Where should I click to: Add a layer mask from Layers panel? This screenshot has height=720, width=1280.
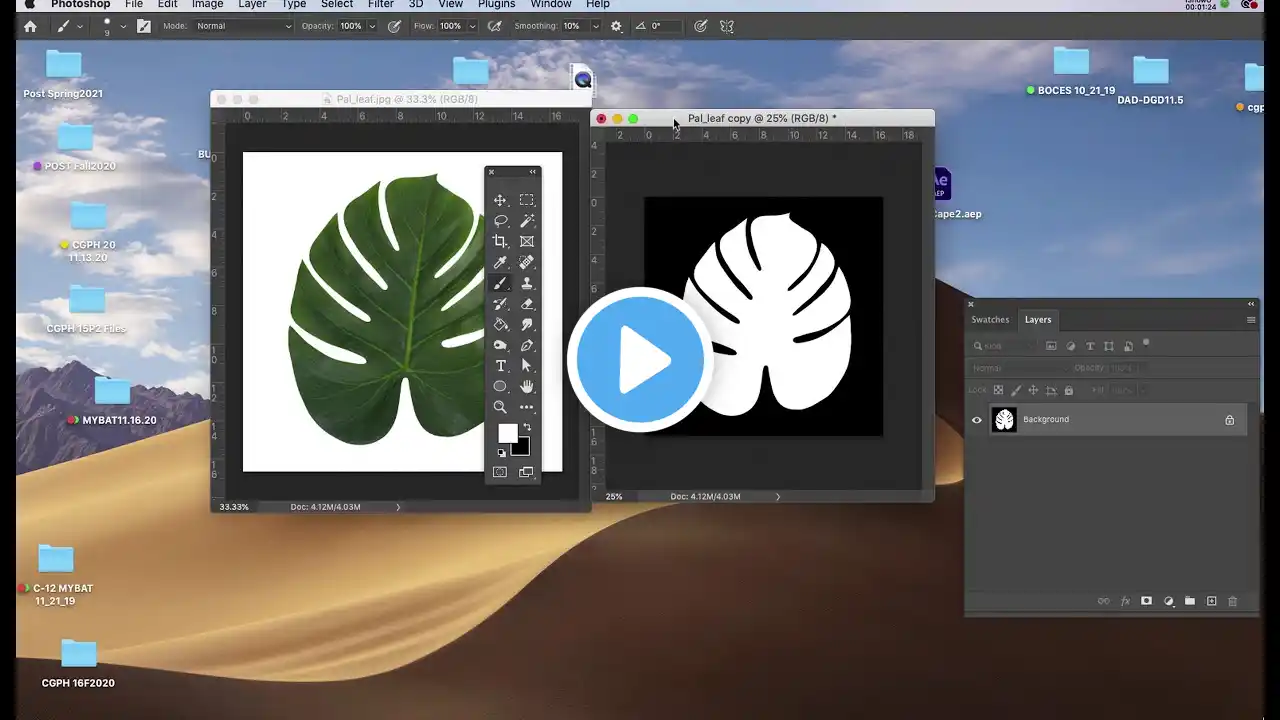tap(1146, 601)
